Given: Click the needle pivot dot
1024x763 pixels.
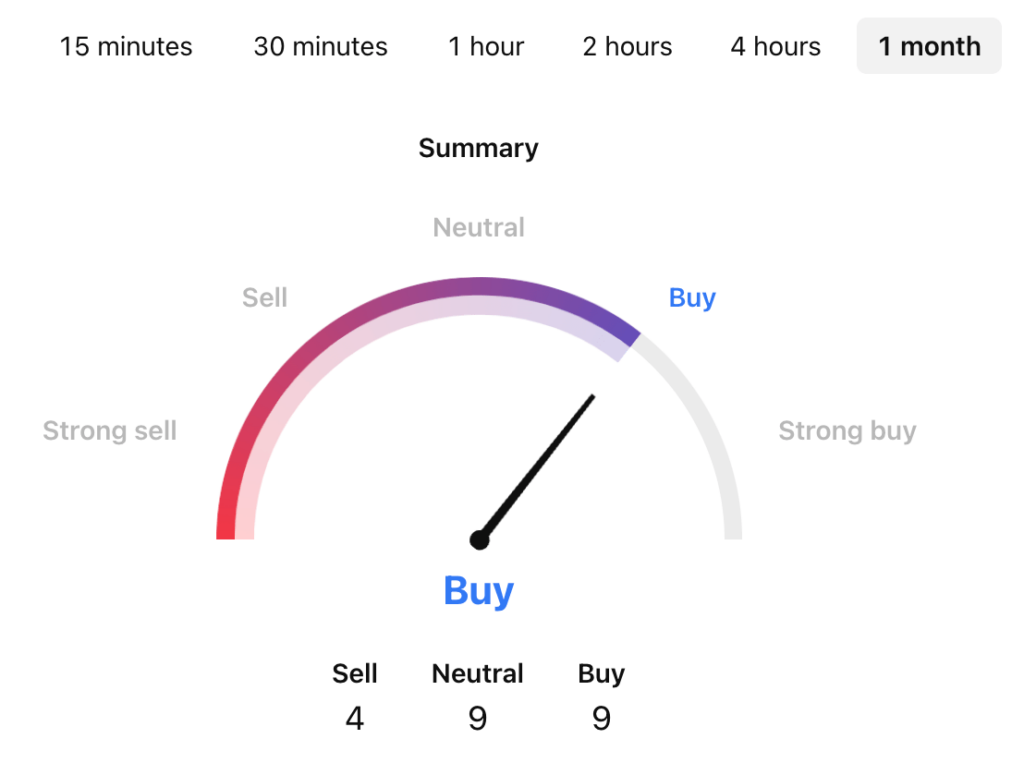Looking at the screenshot, I should (480, 540).
